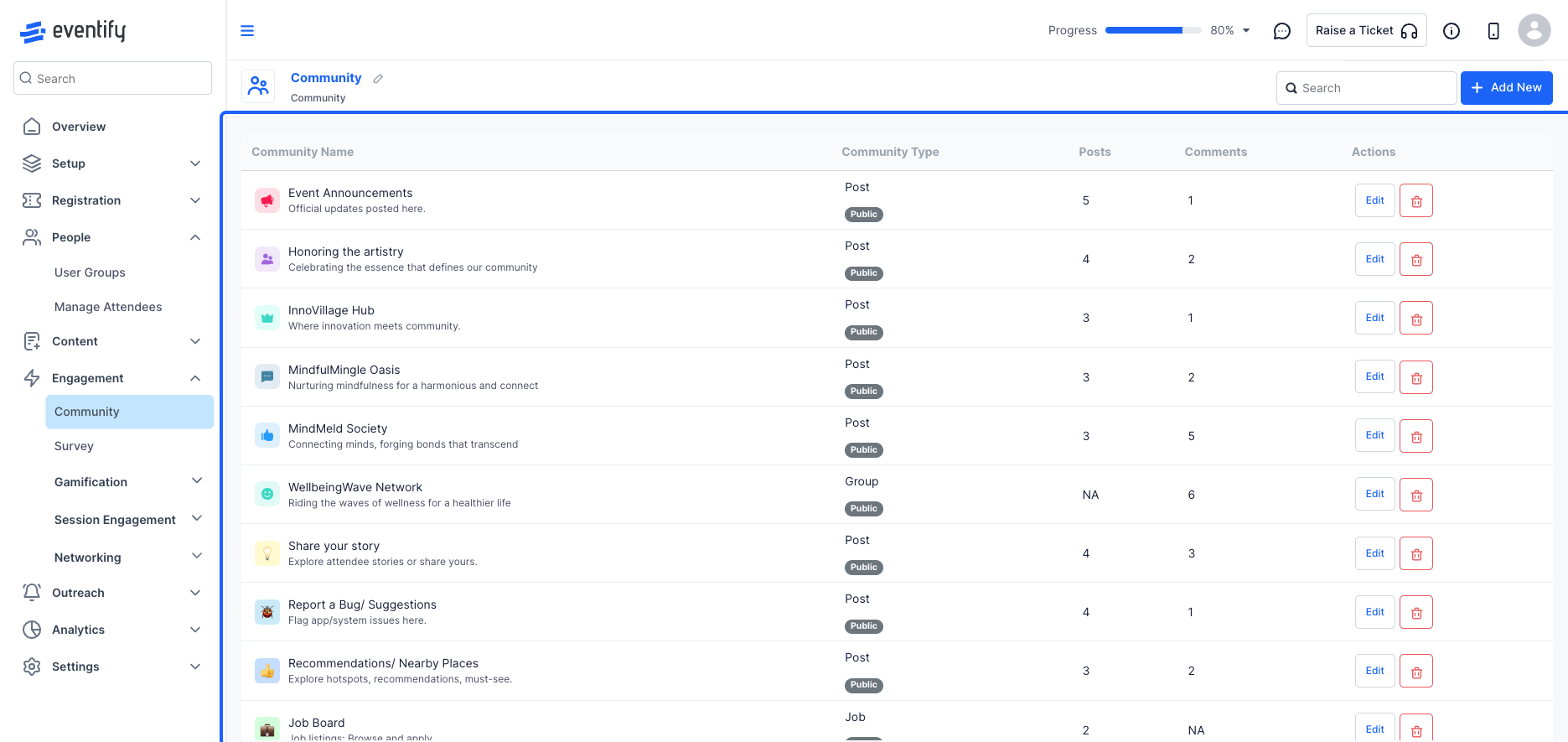
Task: Open the Progress 80% dropdown arrow
Action: tap(1246, 31)
